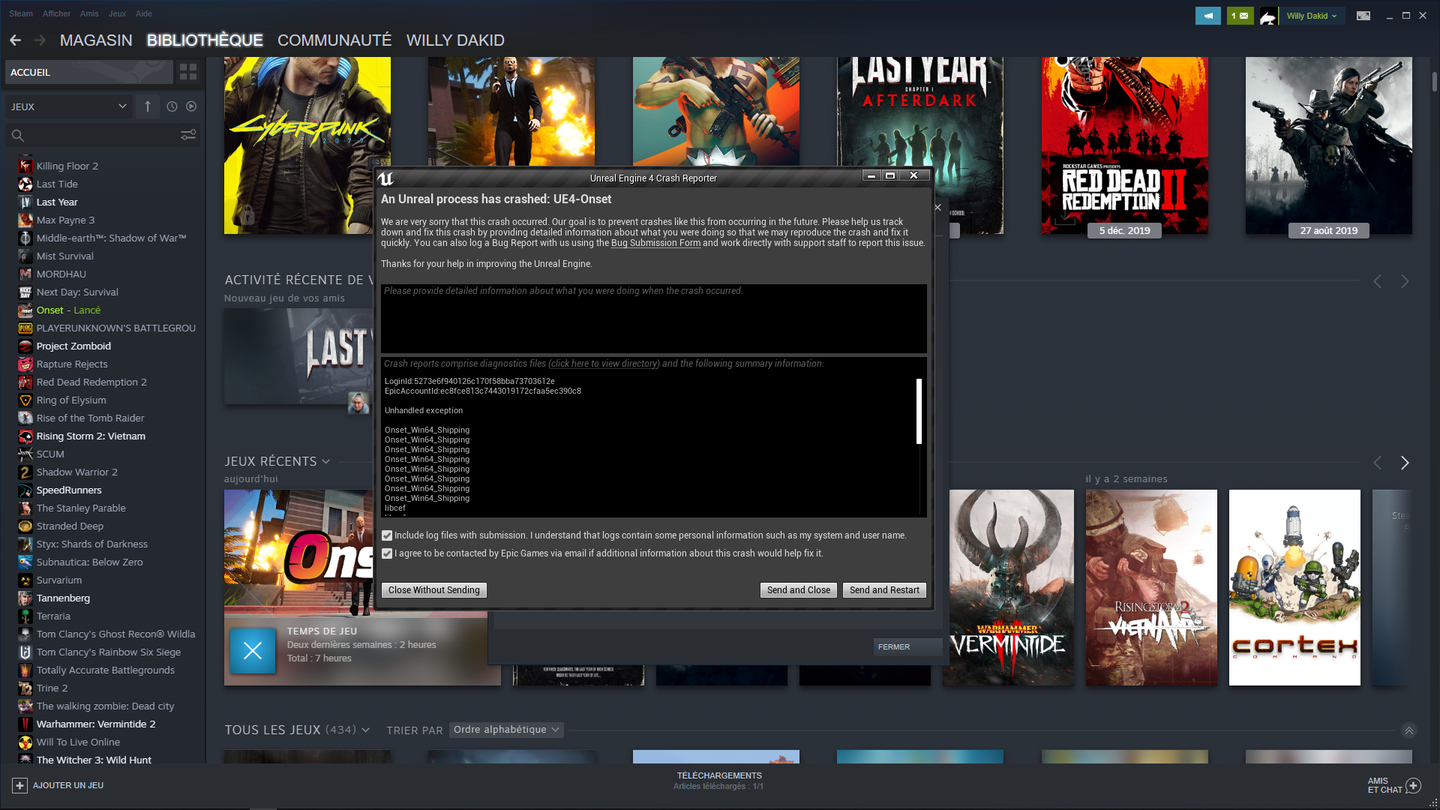
Task: Open Red Dead Redemption II cover
Action: 1125,145
